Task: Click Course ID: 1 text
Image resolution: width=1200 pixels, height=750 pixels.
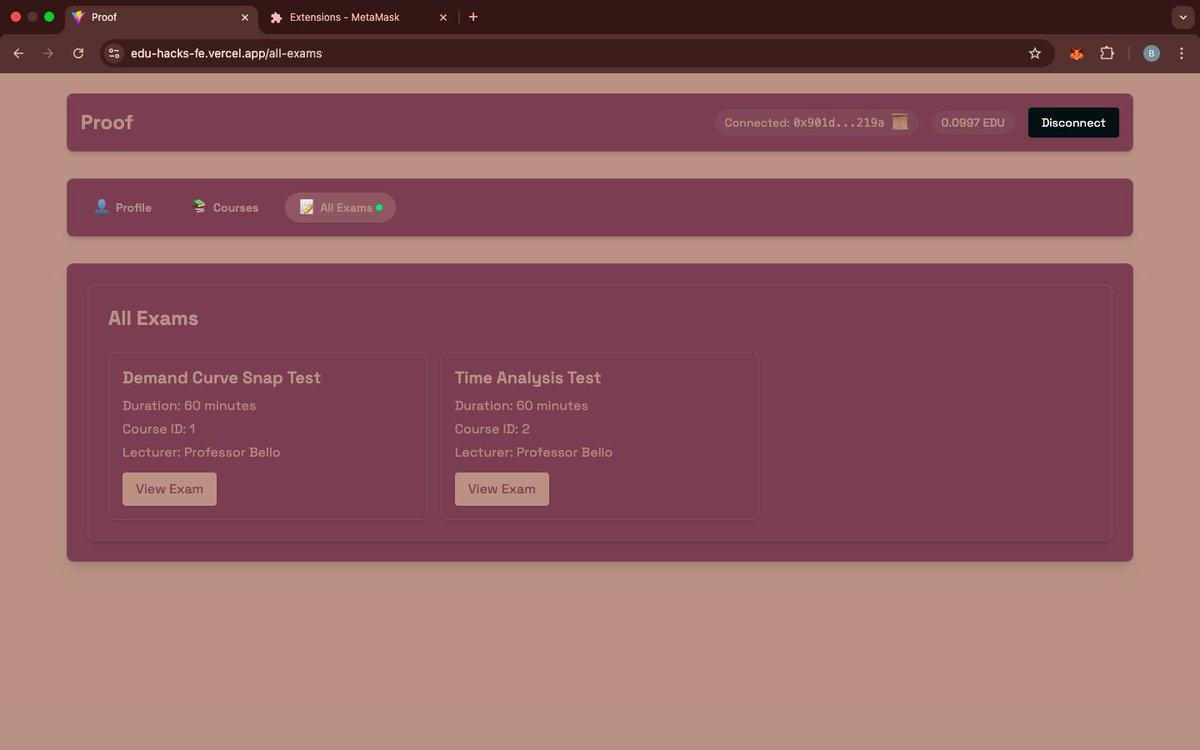Action: [x=159, y=429]
